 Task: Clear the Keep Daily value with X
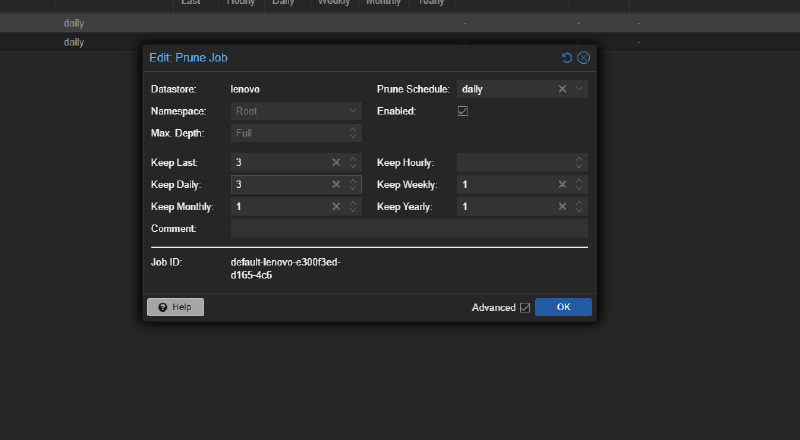(336, 184)
